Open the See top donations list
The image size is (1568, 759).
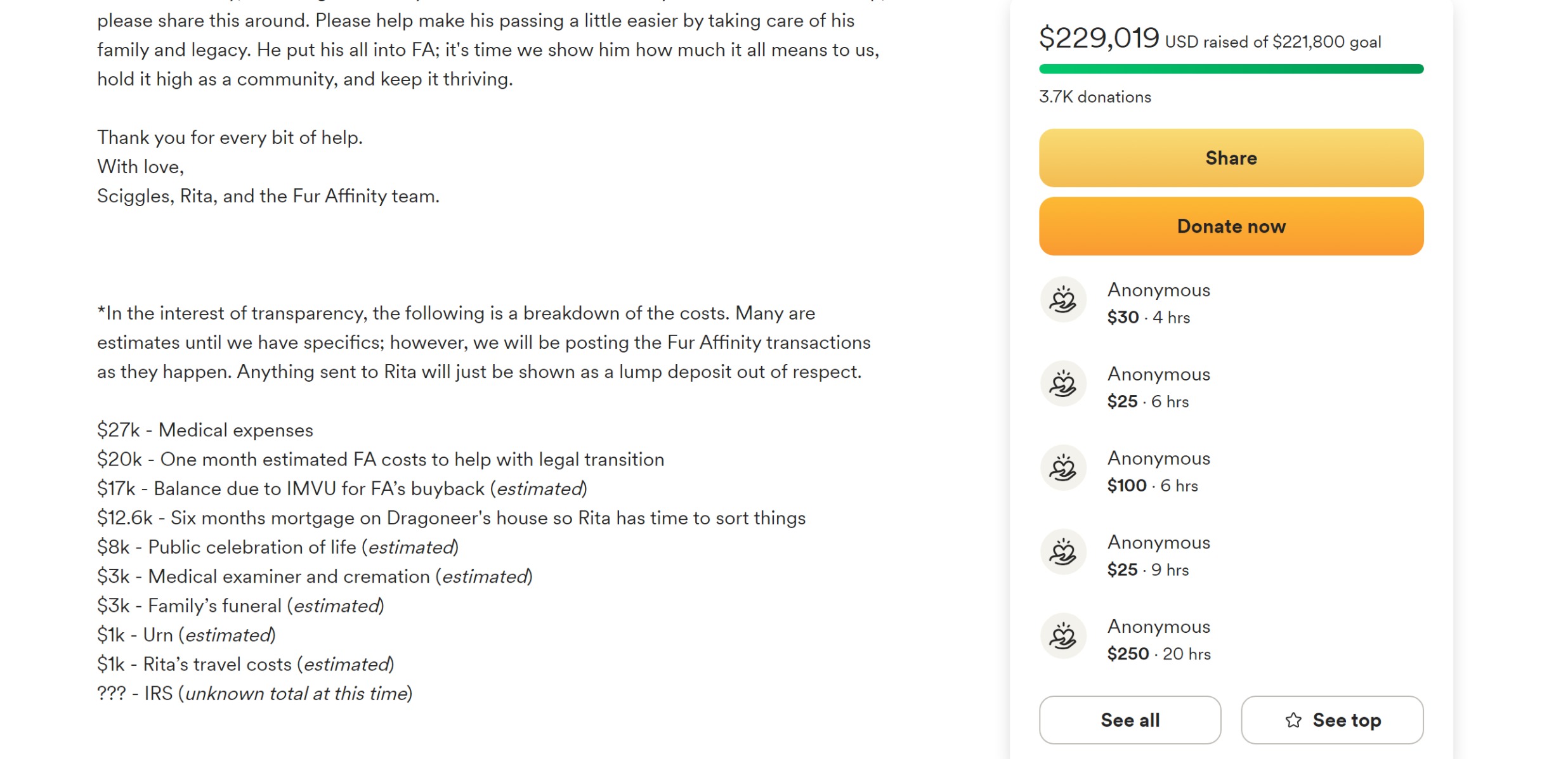(x=1332, y=720)
